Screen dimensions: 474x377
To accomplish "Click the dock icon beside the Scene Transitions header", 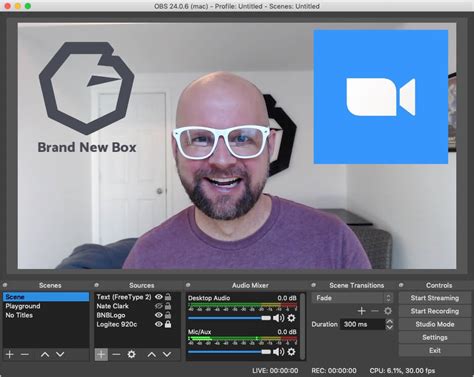I will coord(313,285).
